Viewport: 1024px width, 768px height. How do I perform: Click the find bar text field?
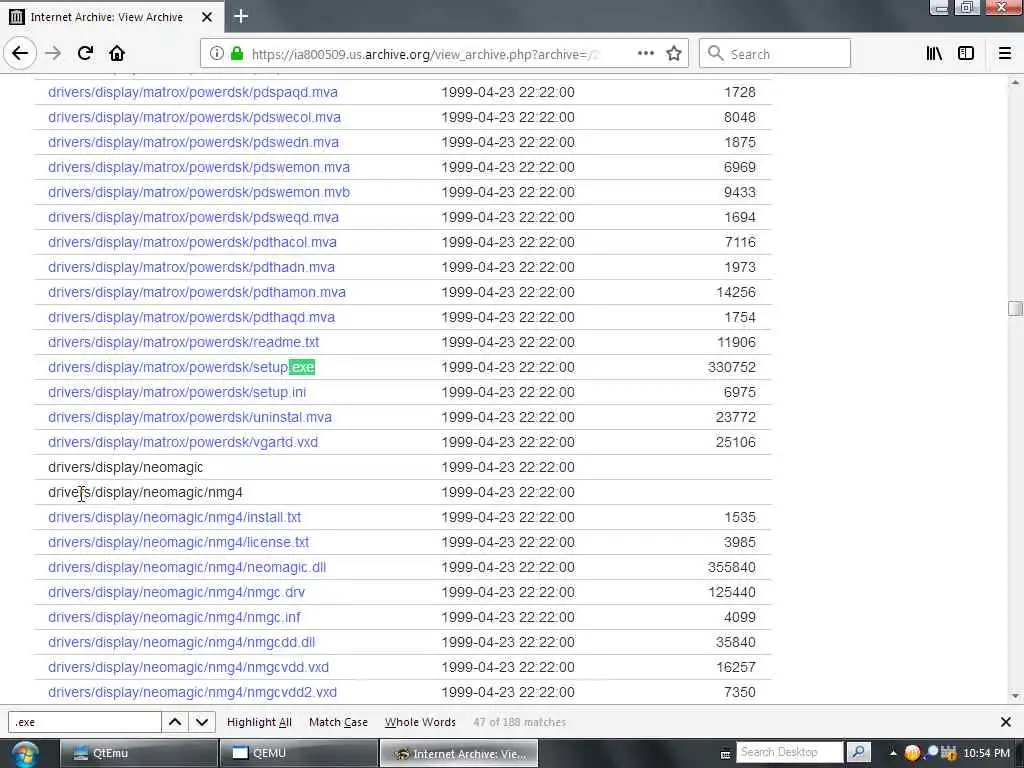tap(85, 722)
